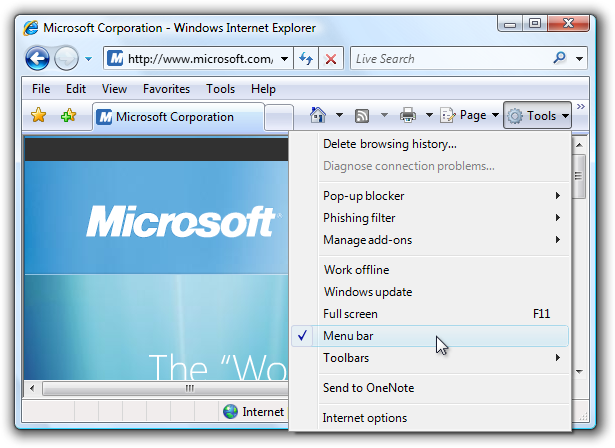Open the Home button dropdown arrow
This screenshot has height=448, width=615.
click(339, 115)
